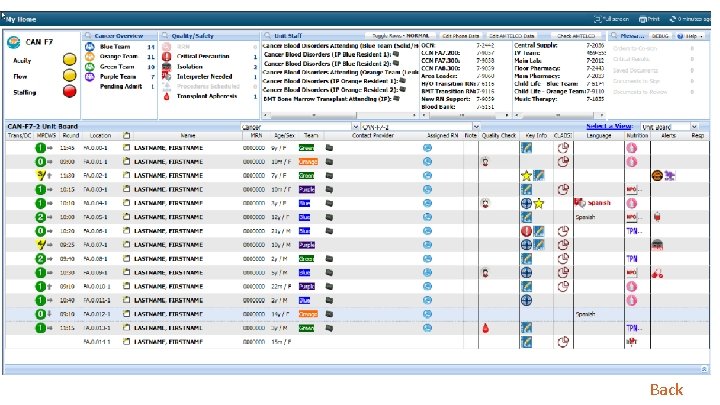Click Purple team tag in FA.0.03-1 row
Image resolution: width=720 pixels, height=405 pixels.
307,189
